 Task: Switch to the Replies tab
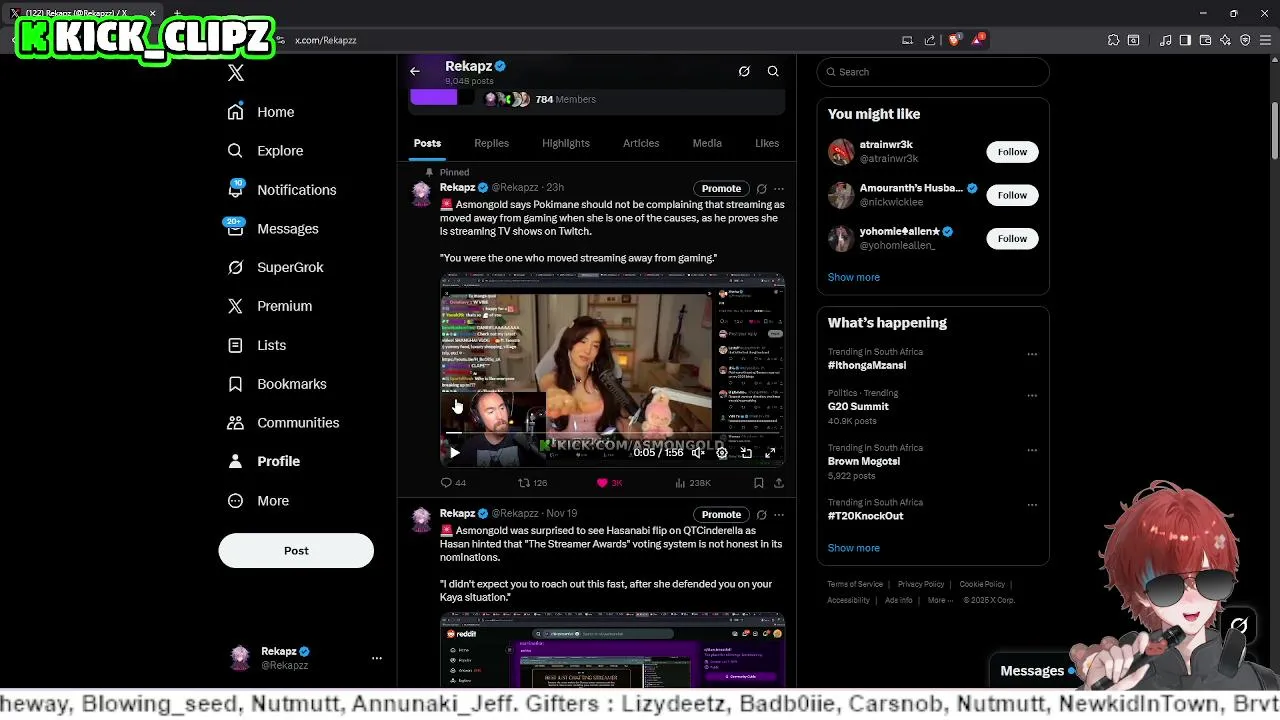tap(491, 143)
